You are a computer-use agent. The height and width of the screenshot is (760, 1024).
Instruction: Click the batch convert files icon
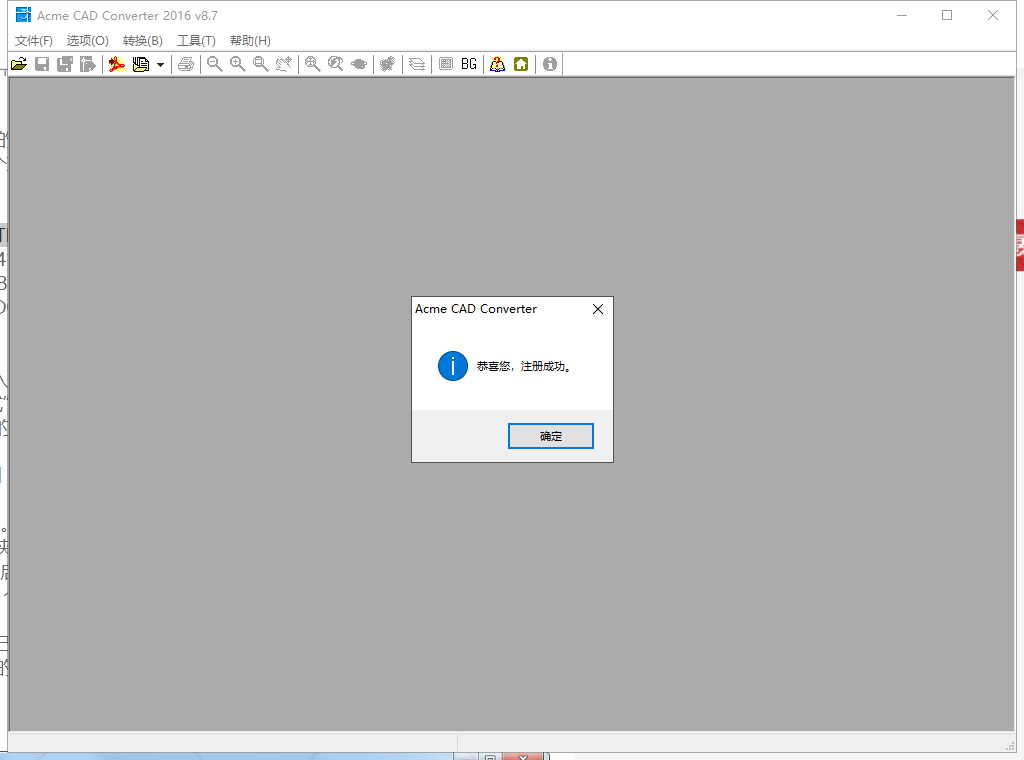[140, 64]
